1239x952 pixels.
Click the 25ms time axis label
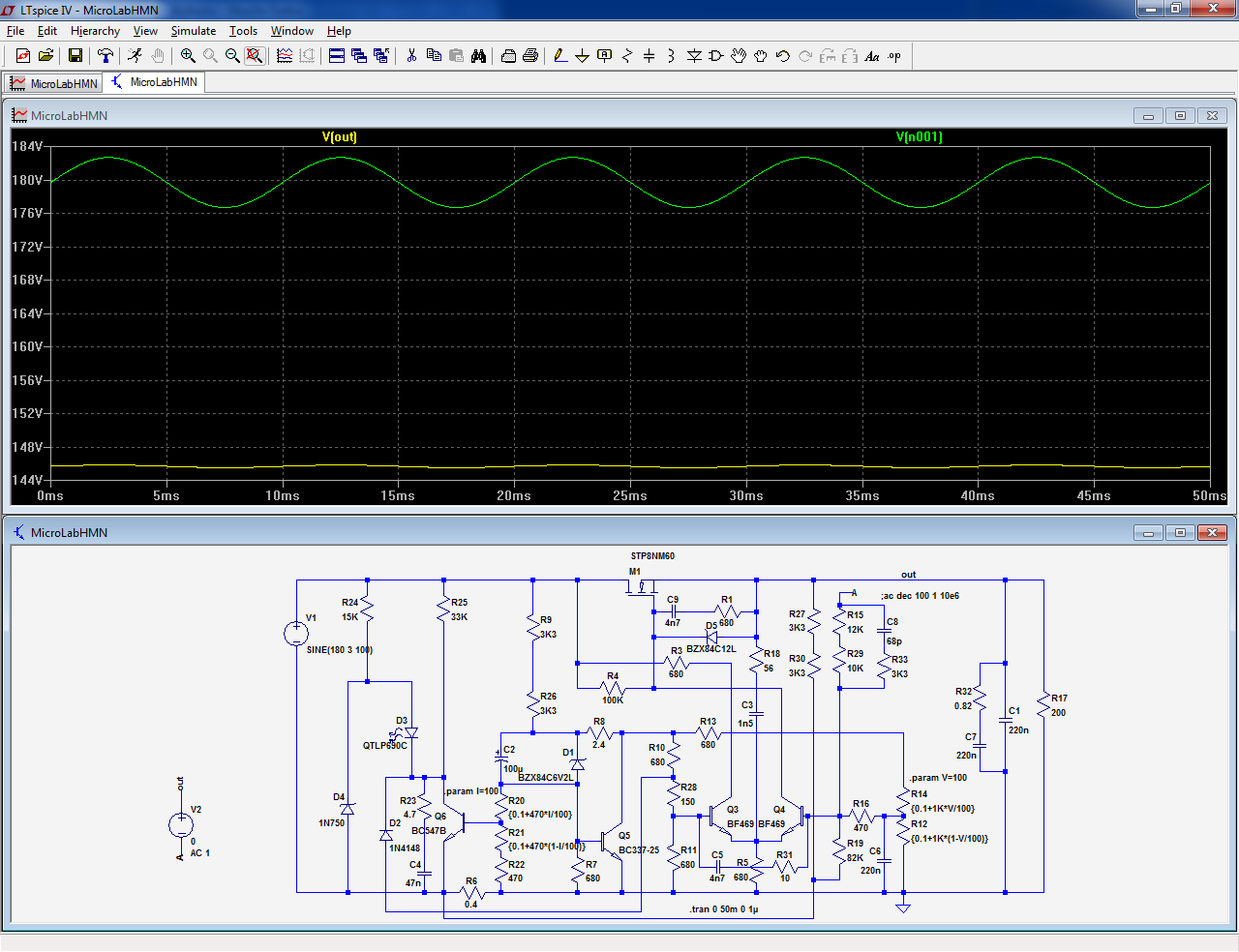(x=630, y=495)
